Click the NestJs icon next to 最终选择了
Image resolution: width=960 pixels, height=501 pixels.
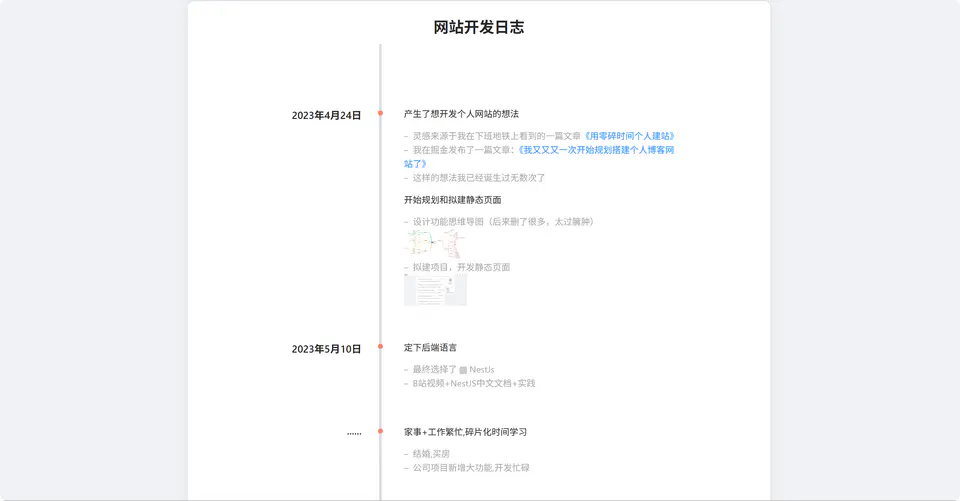click(463, 370)
